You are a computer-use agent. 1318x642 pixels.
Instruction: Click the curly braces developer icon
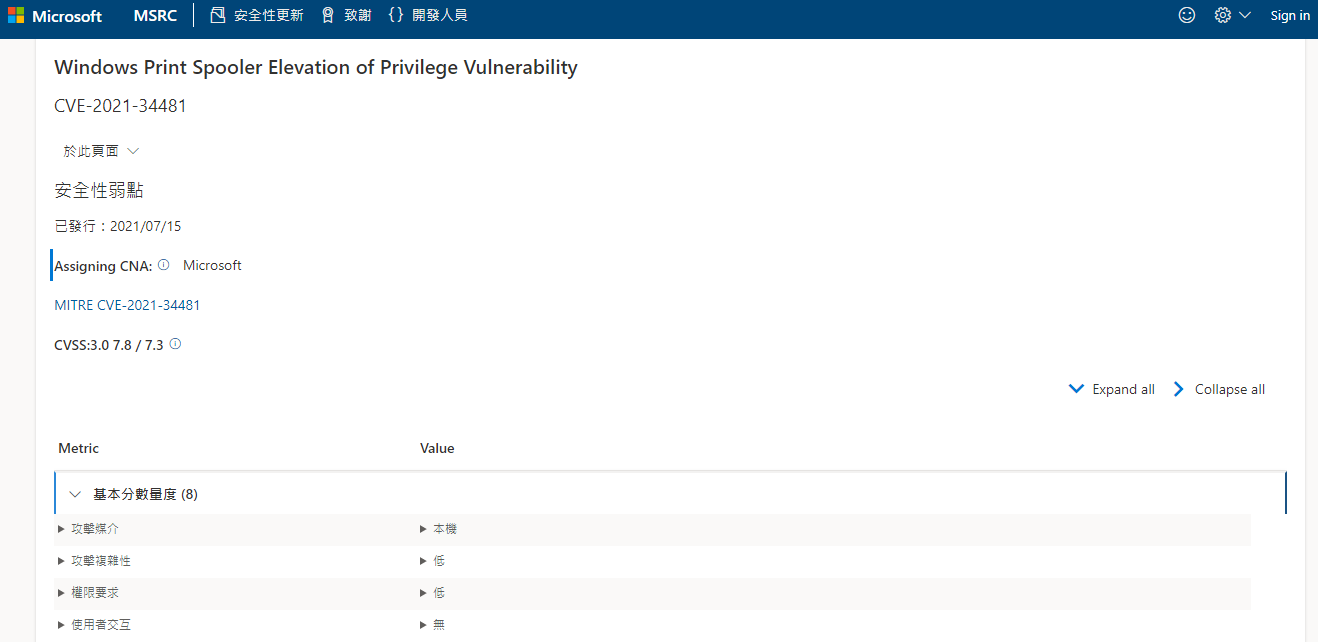(x=396, y=15)
